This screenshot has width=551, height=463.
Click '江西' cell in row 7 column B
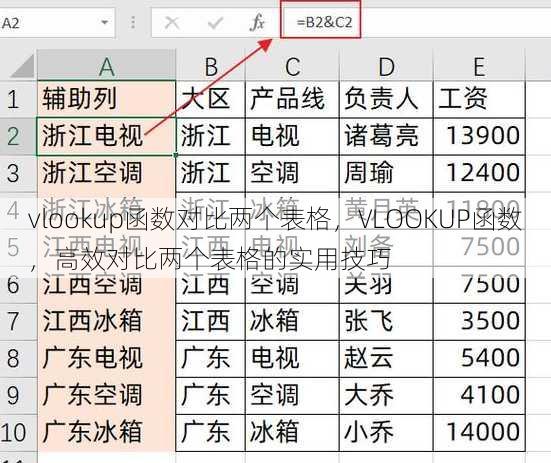(210, 321)
